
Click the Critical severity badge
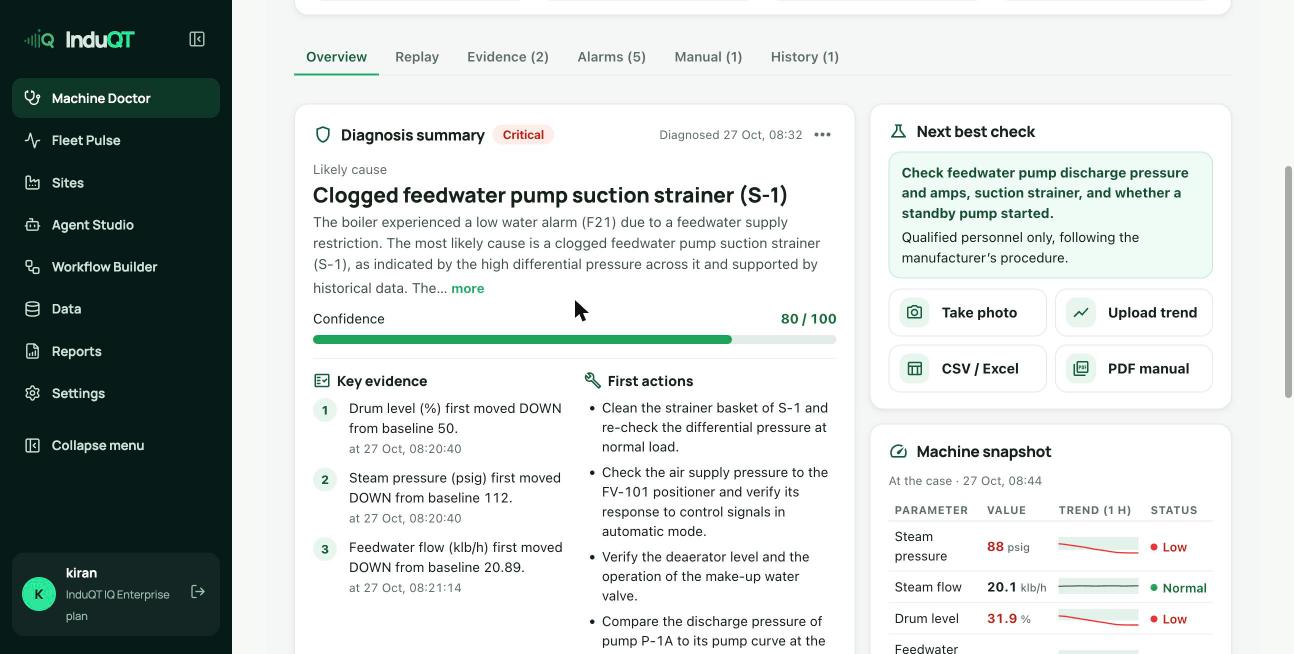coord(523,135)
